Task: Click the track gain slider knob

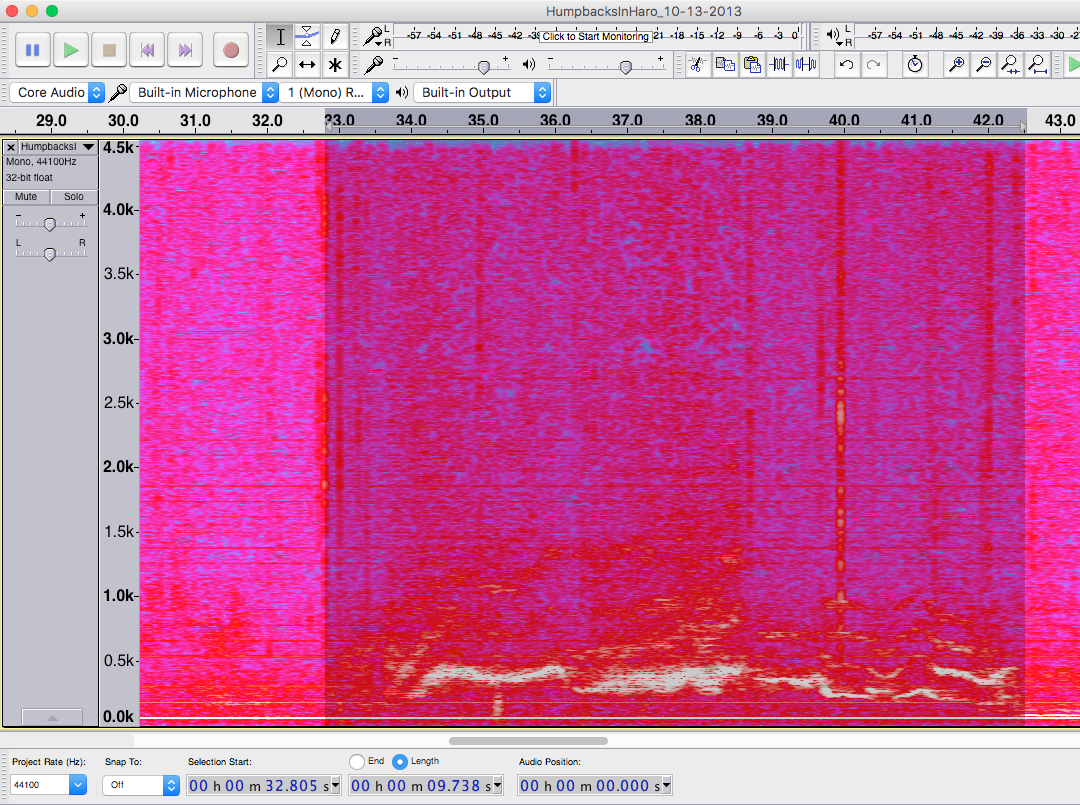Action: pyautogui.click(x=49, y=225)
